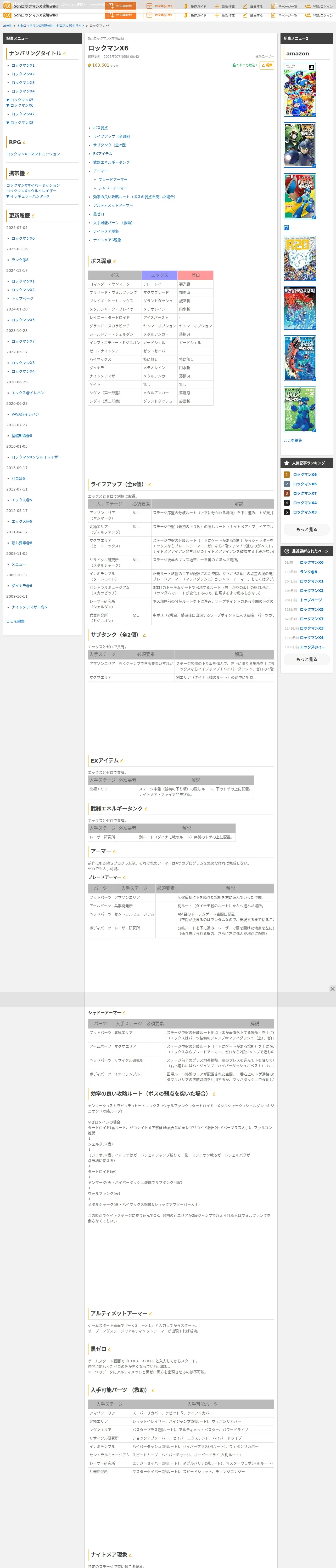This screenshot has width=336, height=1568.
Task: Expand ▼ロックマンX6 in the left menu
Action: [x=20, y=105]
